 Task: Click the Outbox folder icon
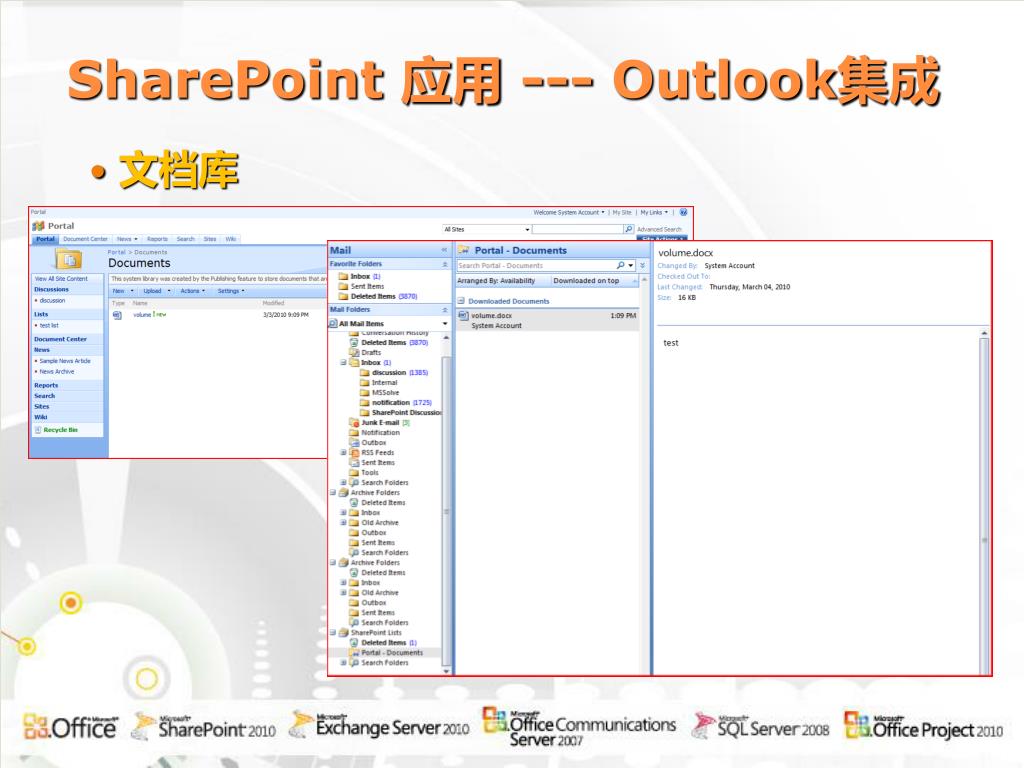pos(355,442)
